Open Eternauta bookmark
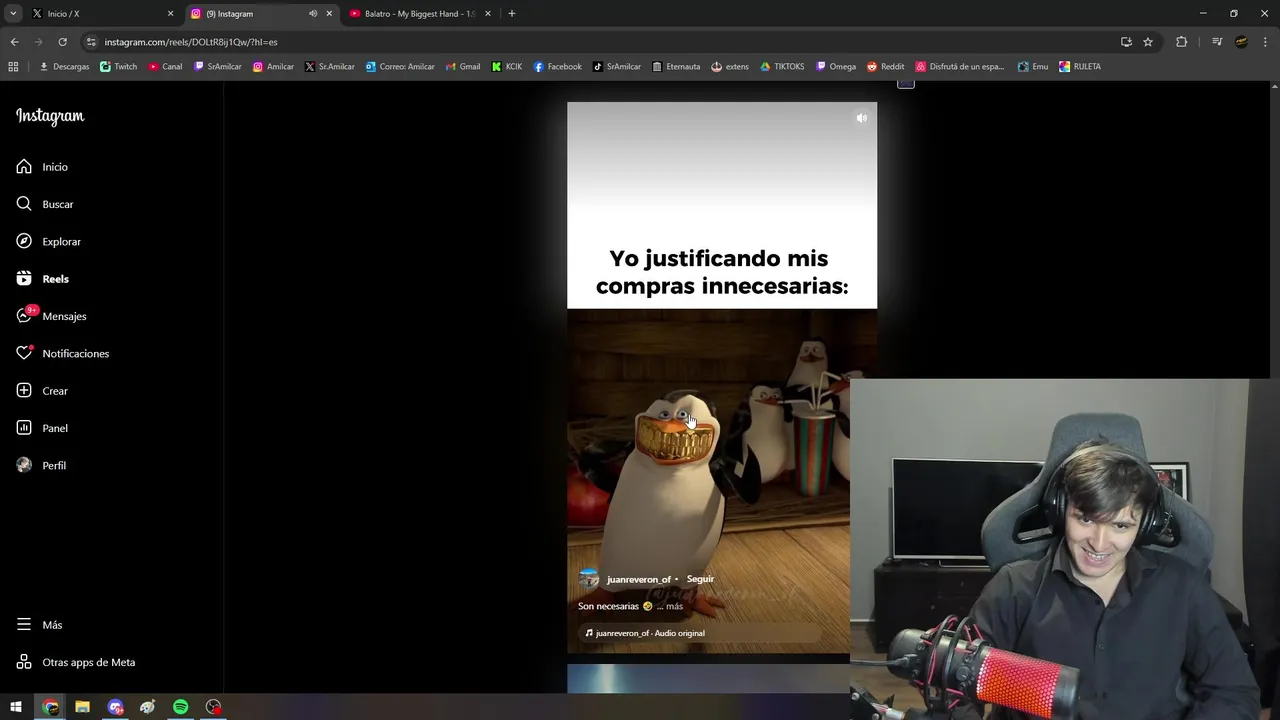The image size is (1280, 720). (676, 67)
